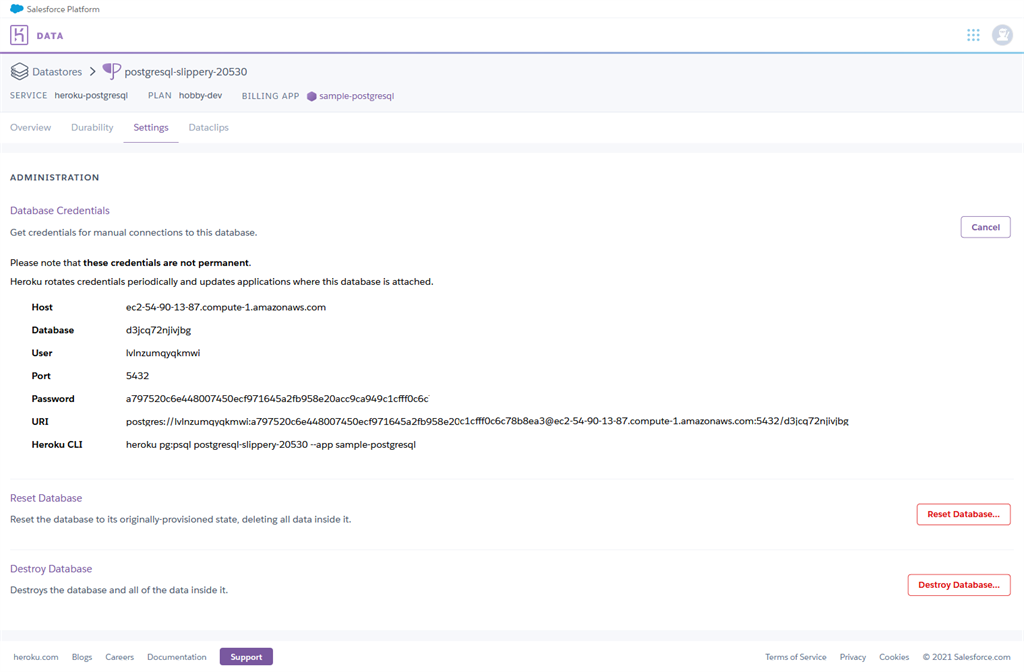Select the Settings tab
This screenshot has width=1024, height=672.
tap(151, 127)
